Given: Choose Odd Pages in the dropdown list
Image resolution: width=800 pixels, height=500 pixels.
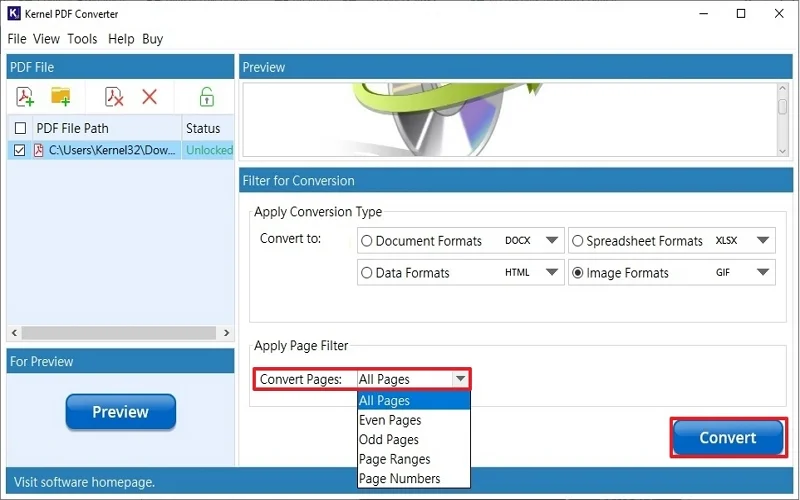Looking at the screenshot, I should coord(414,439).
